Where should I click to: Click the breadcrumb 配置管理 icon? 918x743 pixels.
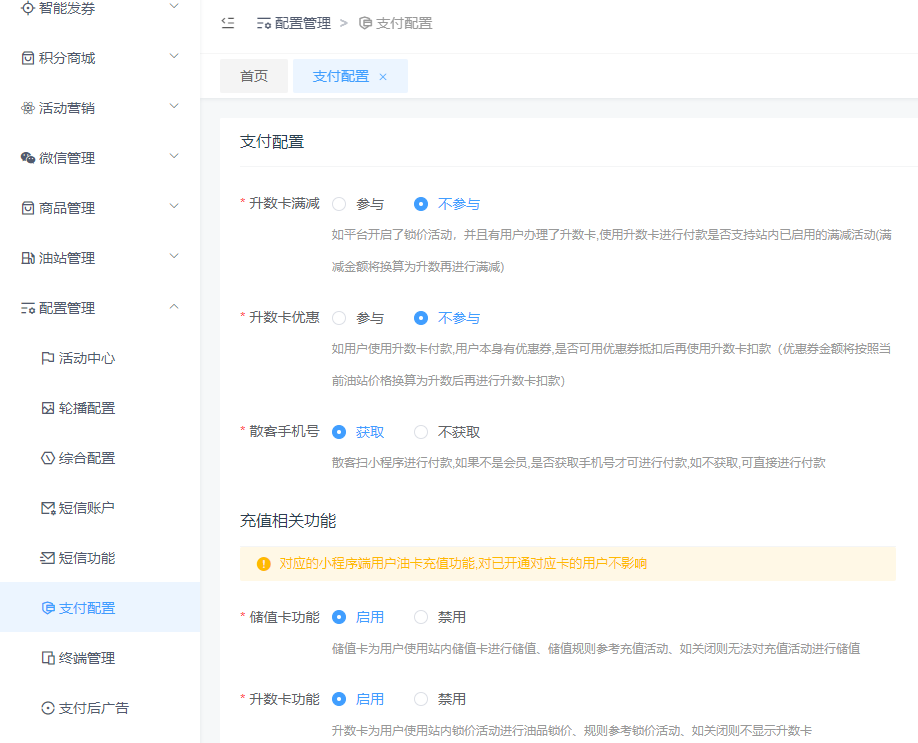263,23
